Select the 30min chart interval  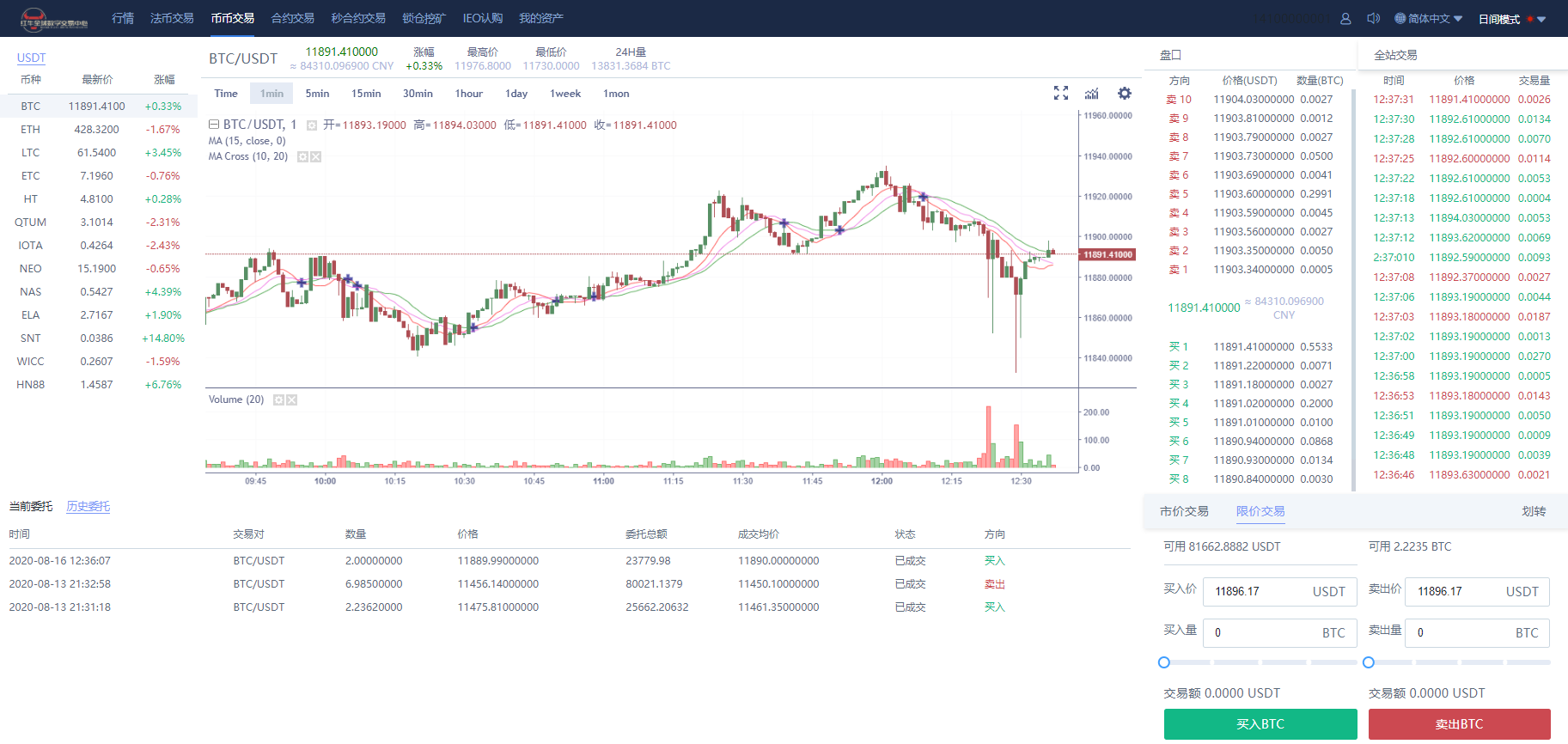(418, 94)
